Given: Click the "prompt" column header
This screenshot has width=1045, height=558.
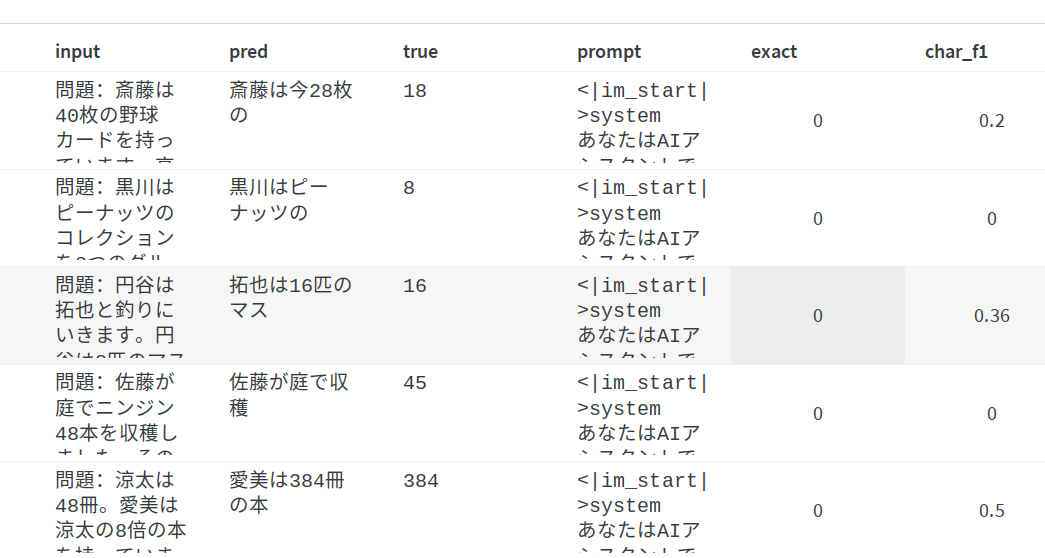Looking at the screenshot, I should (609, 52).
